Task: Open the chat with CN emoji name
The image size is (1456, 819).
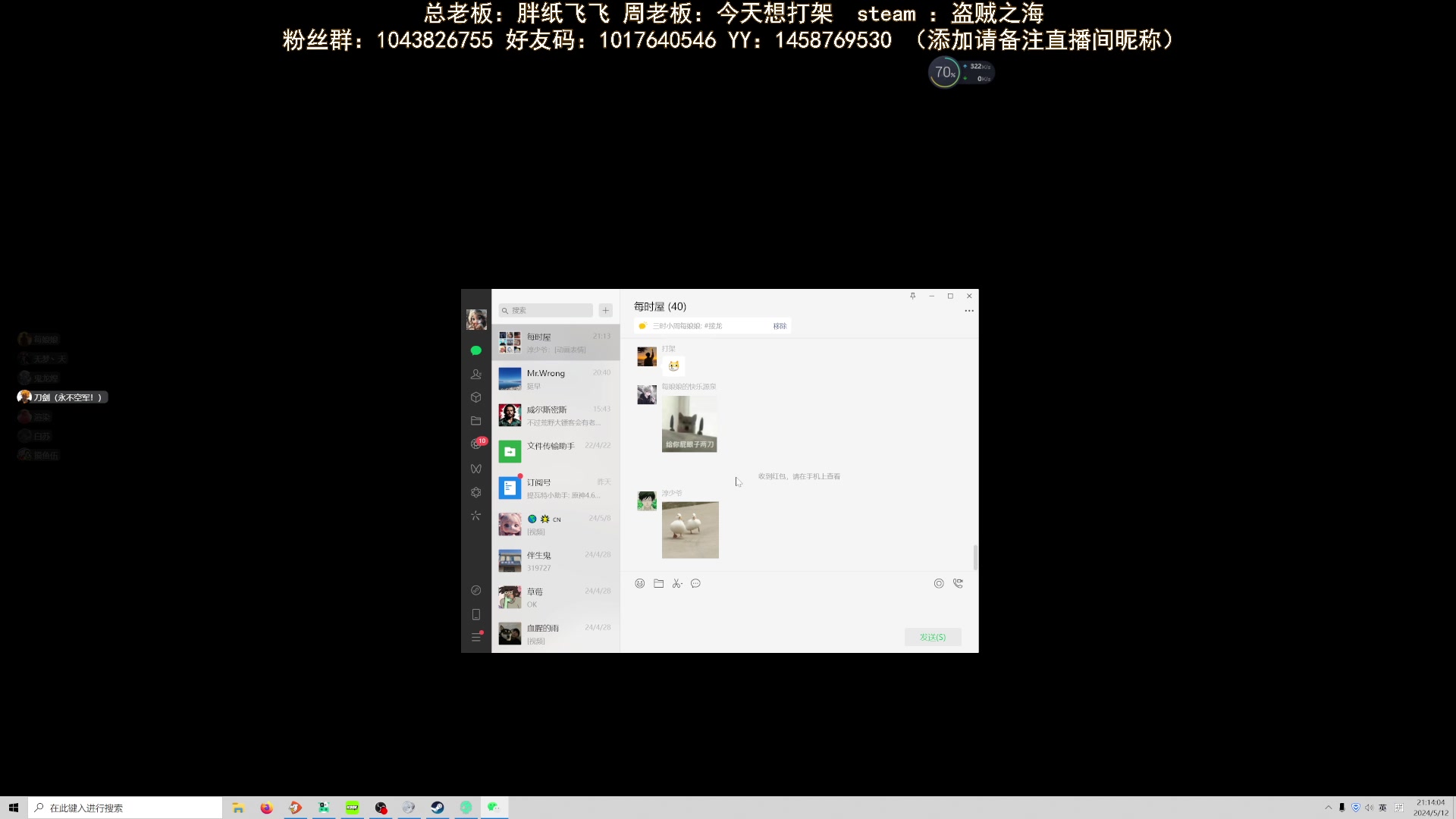Action: click(x=556, y=524)
